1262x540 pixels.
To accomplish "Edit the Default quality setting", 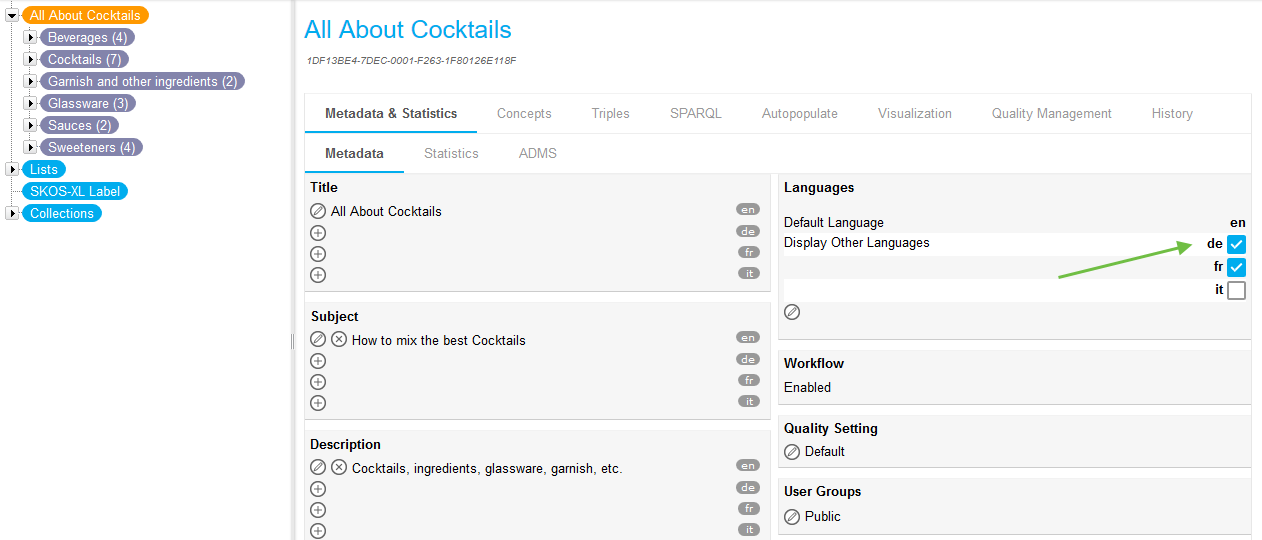I will point(792,452).
